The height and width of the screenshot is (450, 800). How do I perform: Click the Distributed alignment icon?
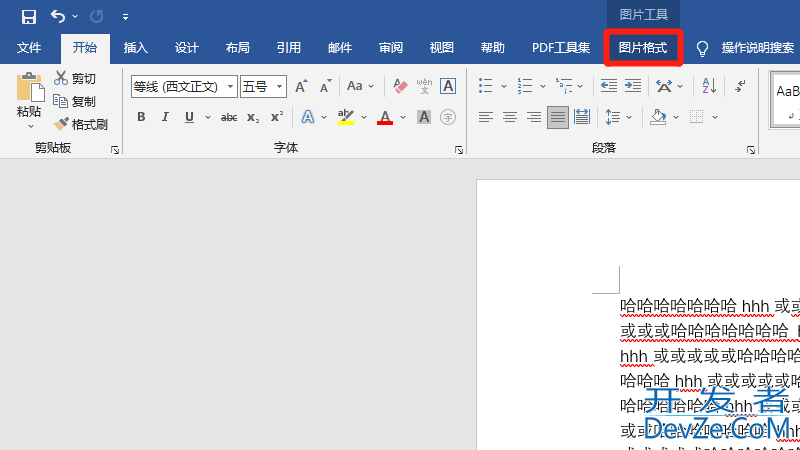coord(582,117)
